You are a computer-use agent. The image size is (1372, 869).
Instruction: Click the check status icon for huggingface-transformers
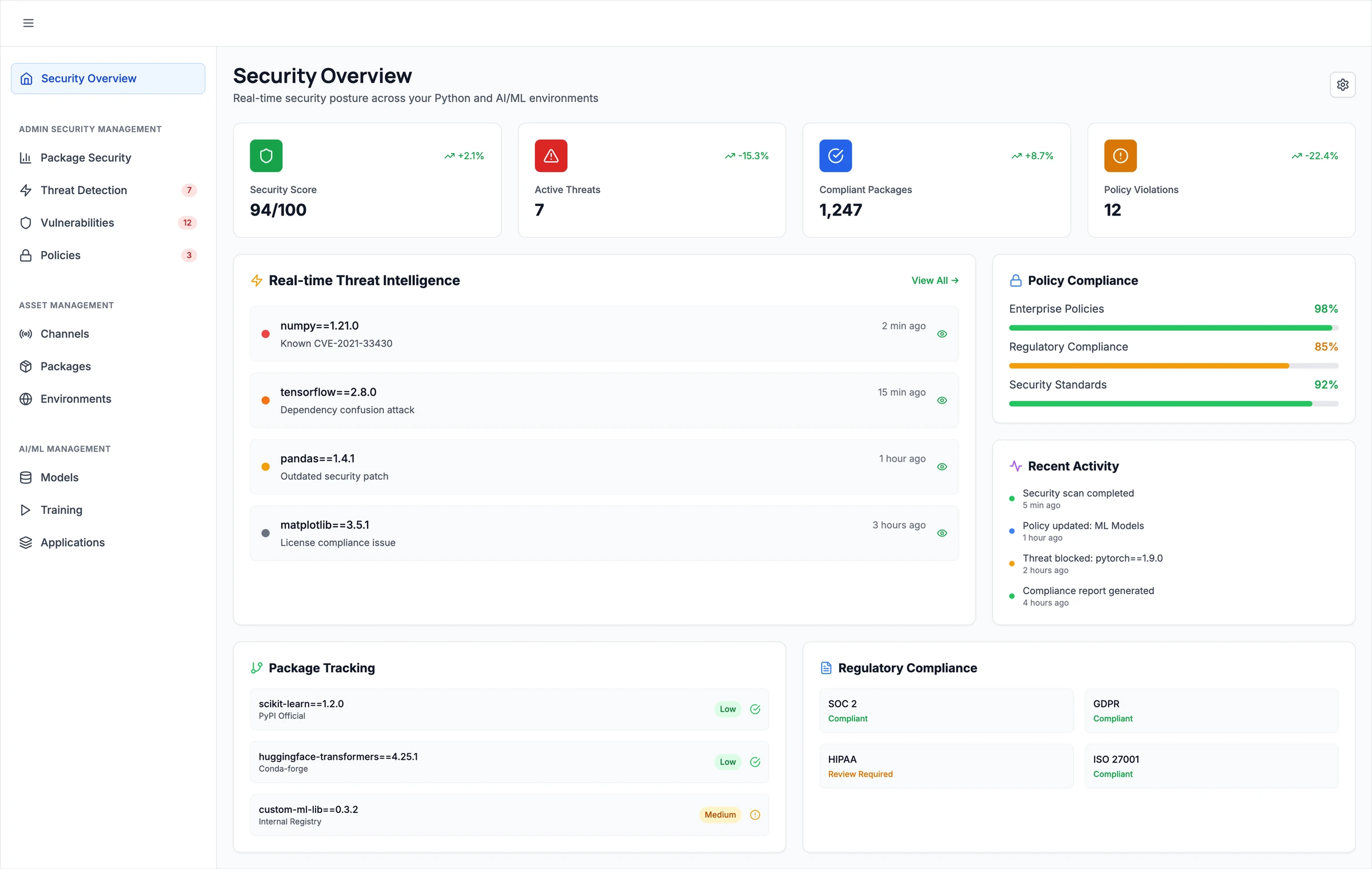pyautogui.click(x=755, y=762)
